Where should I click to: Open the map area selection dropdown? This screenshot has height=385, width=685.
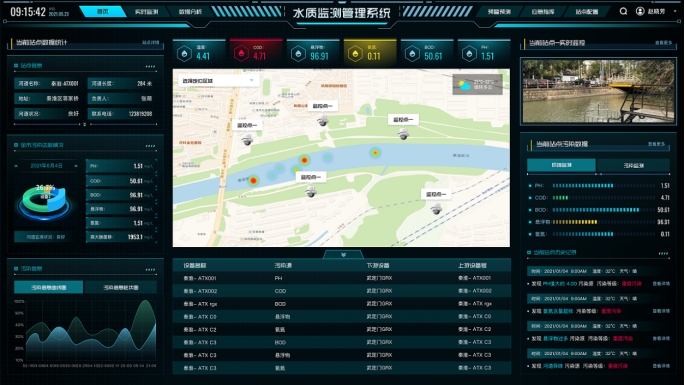[x=217, y=80]
